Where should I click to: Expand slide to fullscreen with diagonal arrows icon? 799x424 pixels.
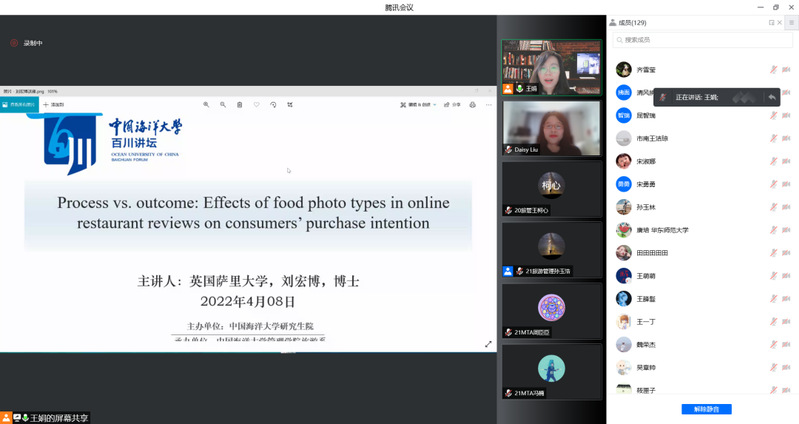click(488, 344)
